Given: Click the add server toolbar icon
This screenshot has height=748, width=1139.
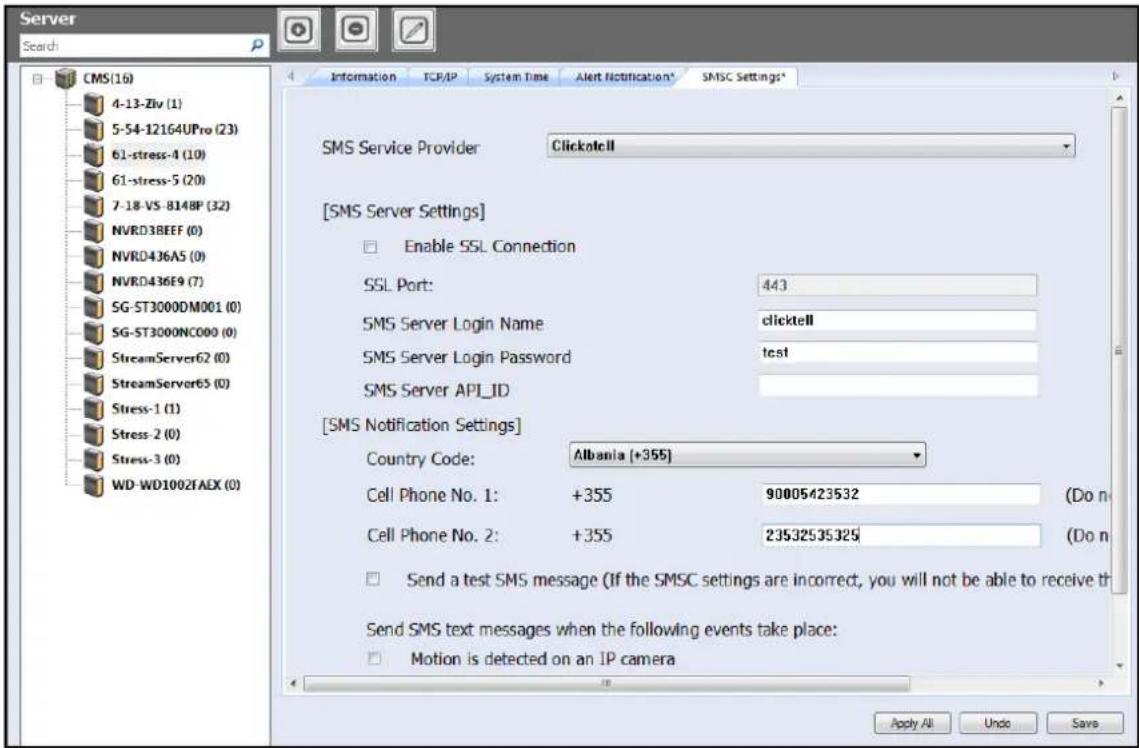Looking at the screenshot, I should (299, 31).
